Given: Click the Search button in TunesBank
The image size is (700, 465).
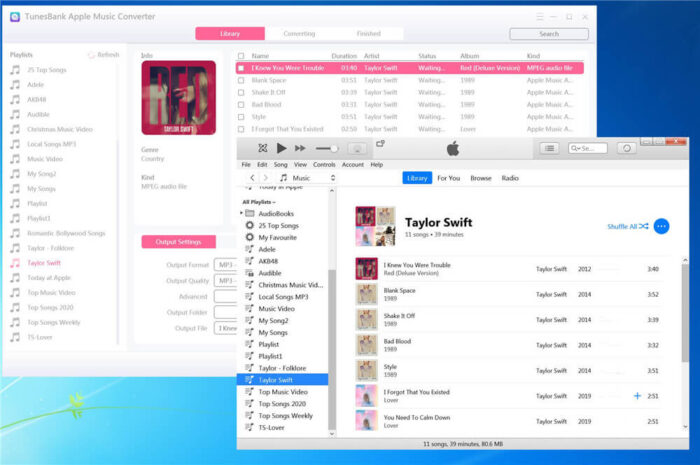Looking at the screenshot, I should tap(548, 33).
